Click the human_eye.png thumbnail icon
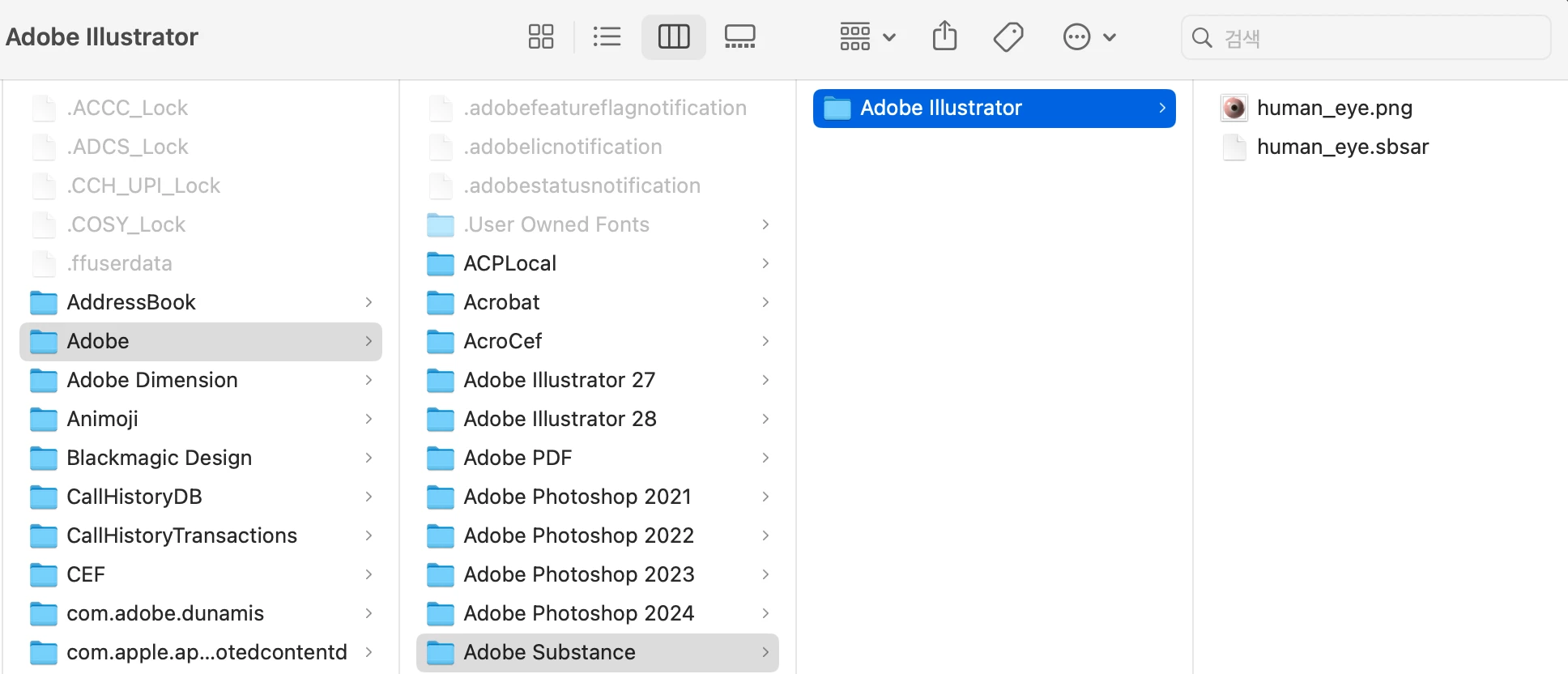This screenshot has height=674, width=1568. pos(1234,108)
